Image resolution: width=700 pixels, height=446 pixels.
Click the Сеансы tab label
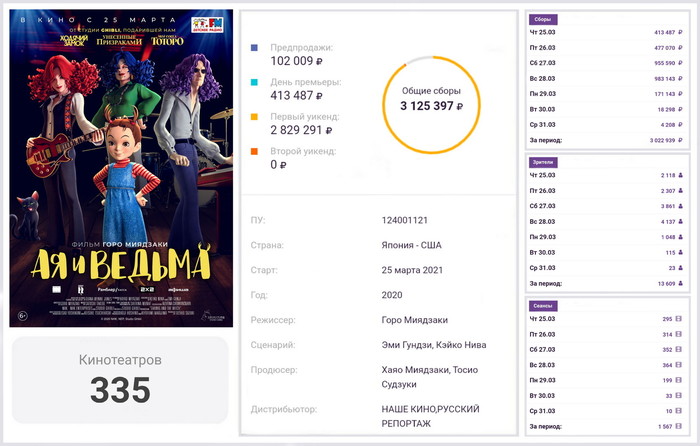[x=545, y=304]
